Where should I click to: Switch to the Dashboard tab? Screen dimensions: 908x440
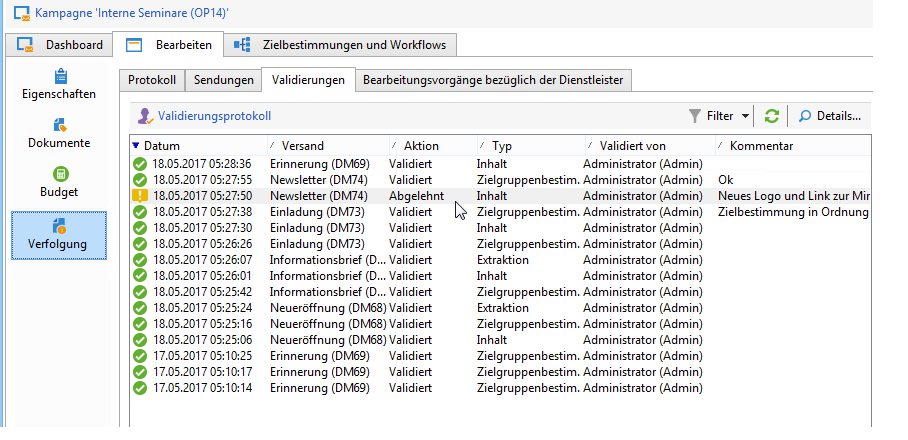click(62, 45)
